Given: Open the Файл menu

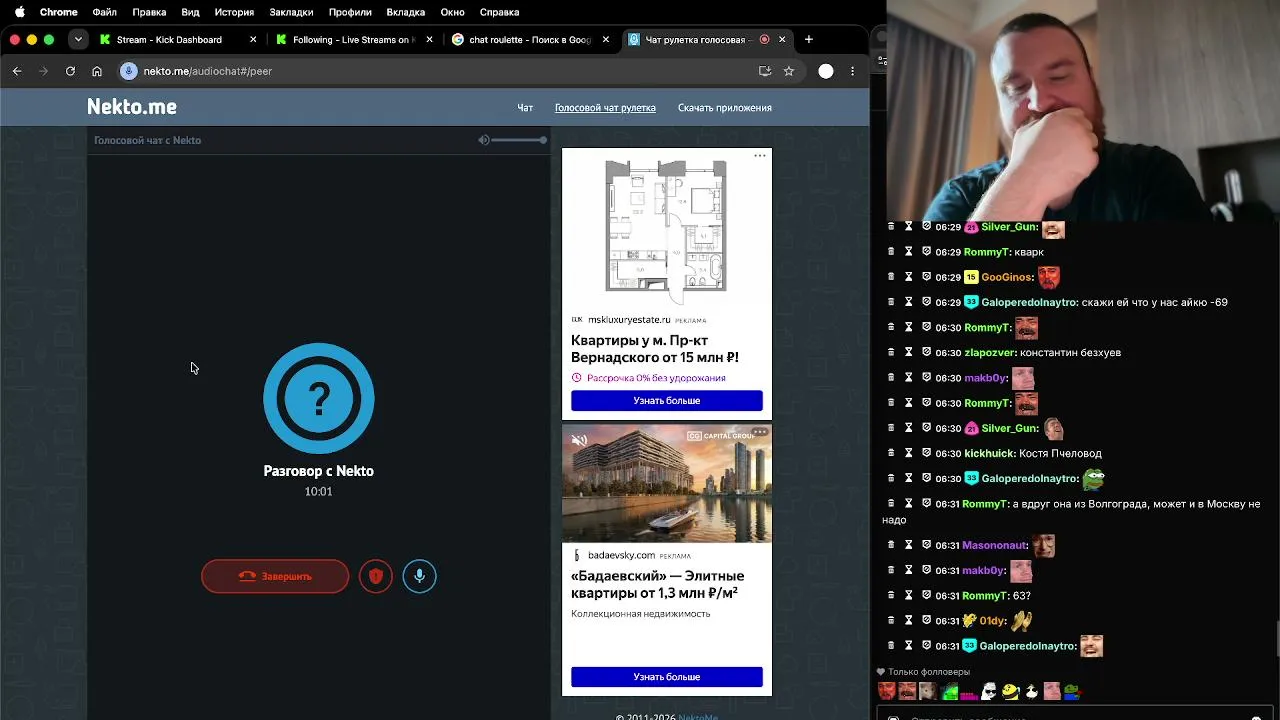Looking at the screenshot, I should (104, 12).
